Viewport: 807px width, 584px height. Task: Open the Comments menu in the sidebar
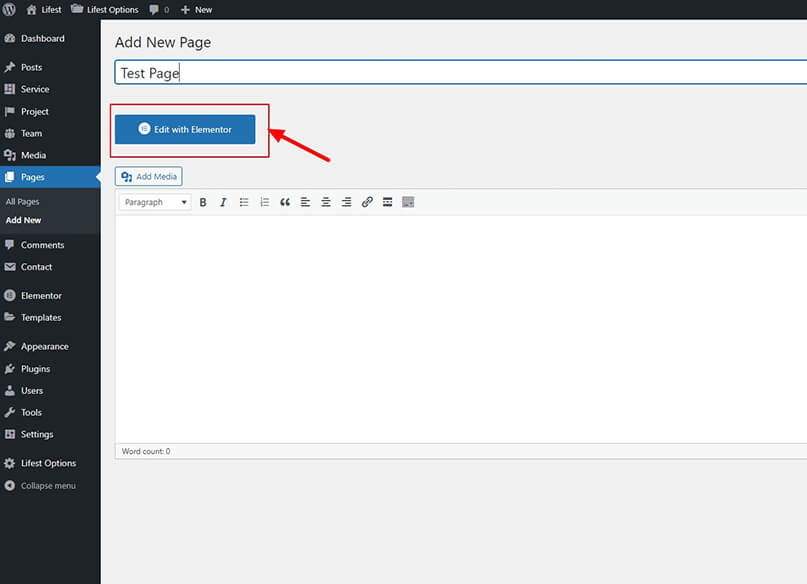(50, 245)
